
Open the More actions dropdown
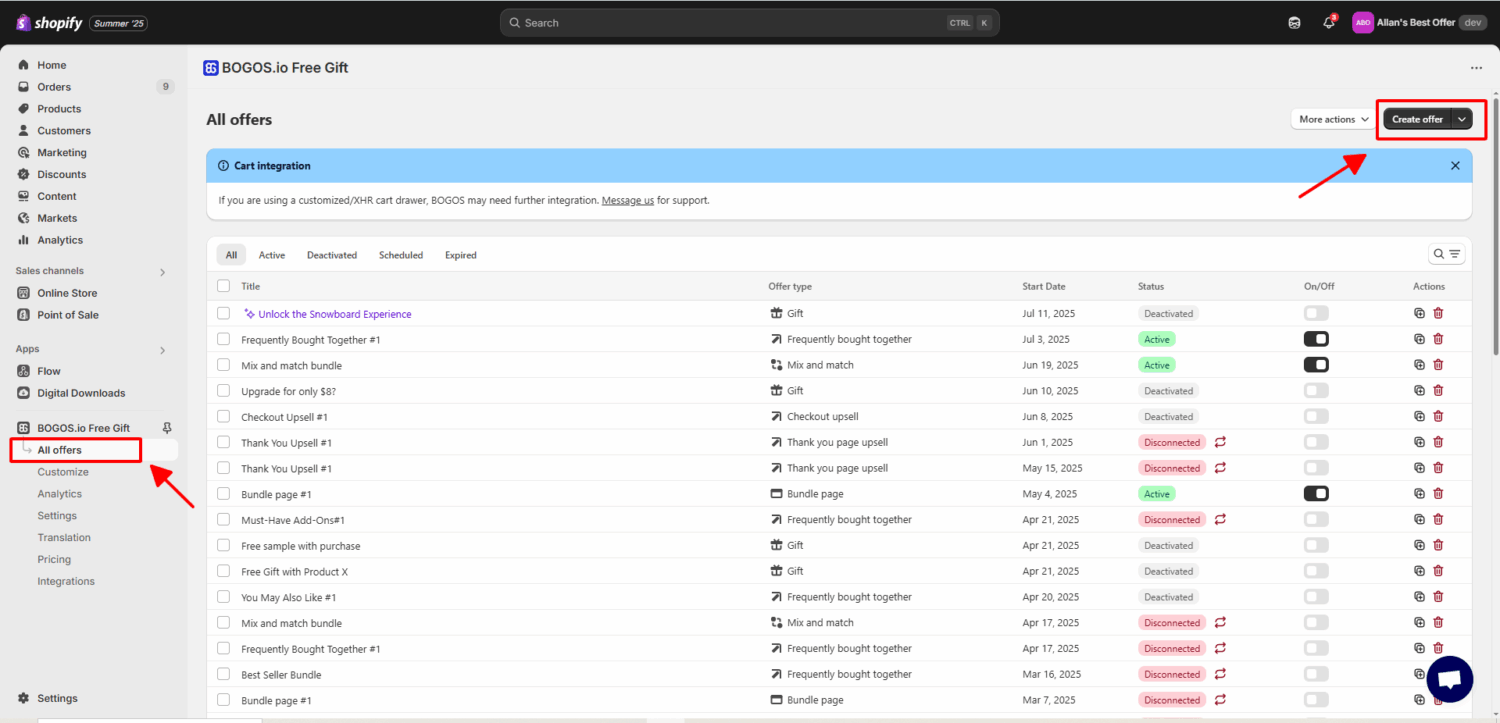pyautogui.click(x=1334, y=119)
